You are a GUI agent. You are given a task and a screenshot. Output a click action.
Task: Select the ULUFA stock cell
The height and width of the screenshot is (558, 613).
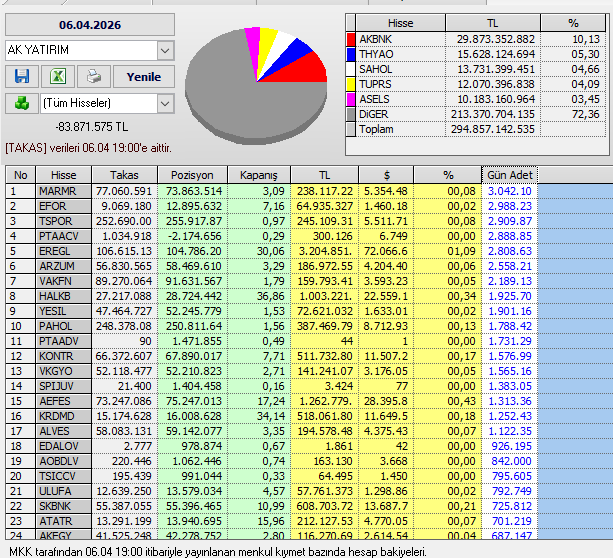64,491
